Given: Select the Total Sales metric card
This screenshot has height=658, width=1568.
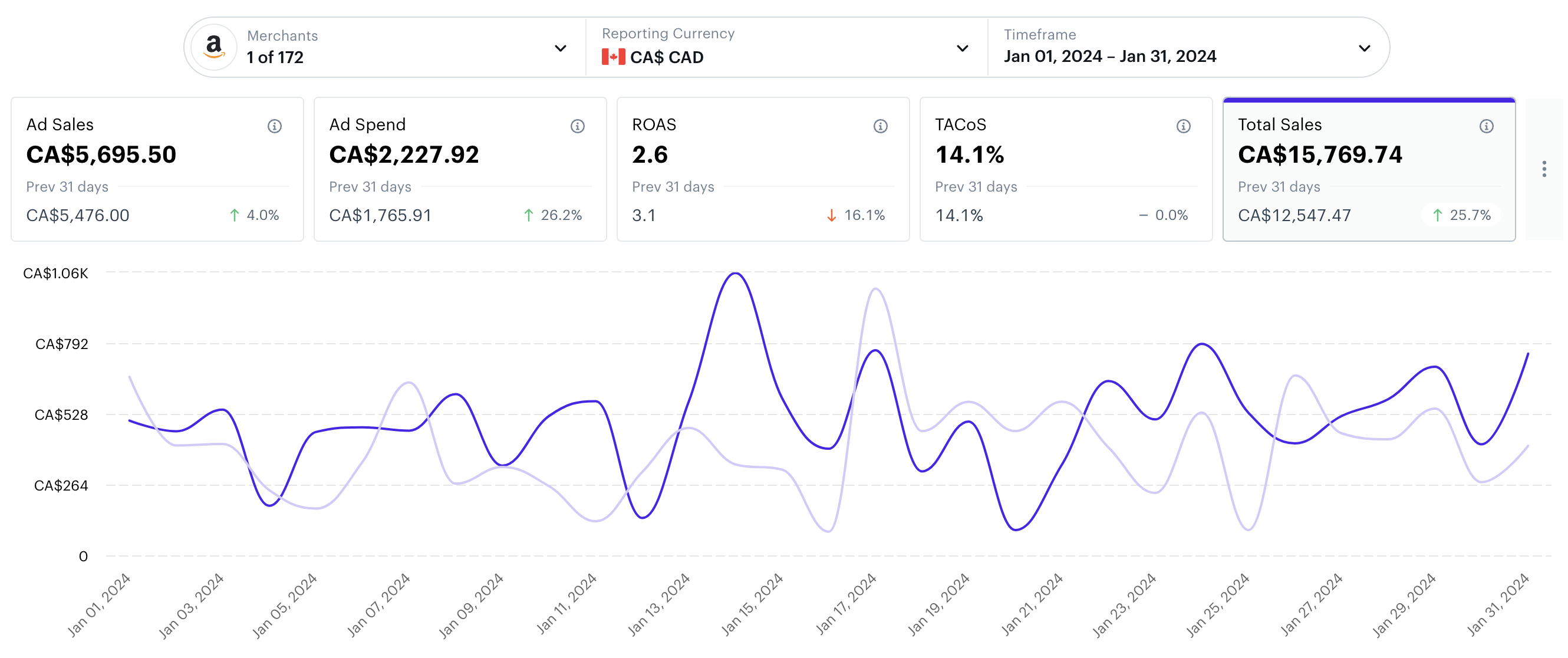Looking at the screenshot, I should pos(1369,169).
